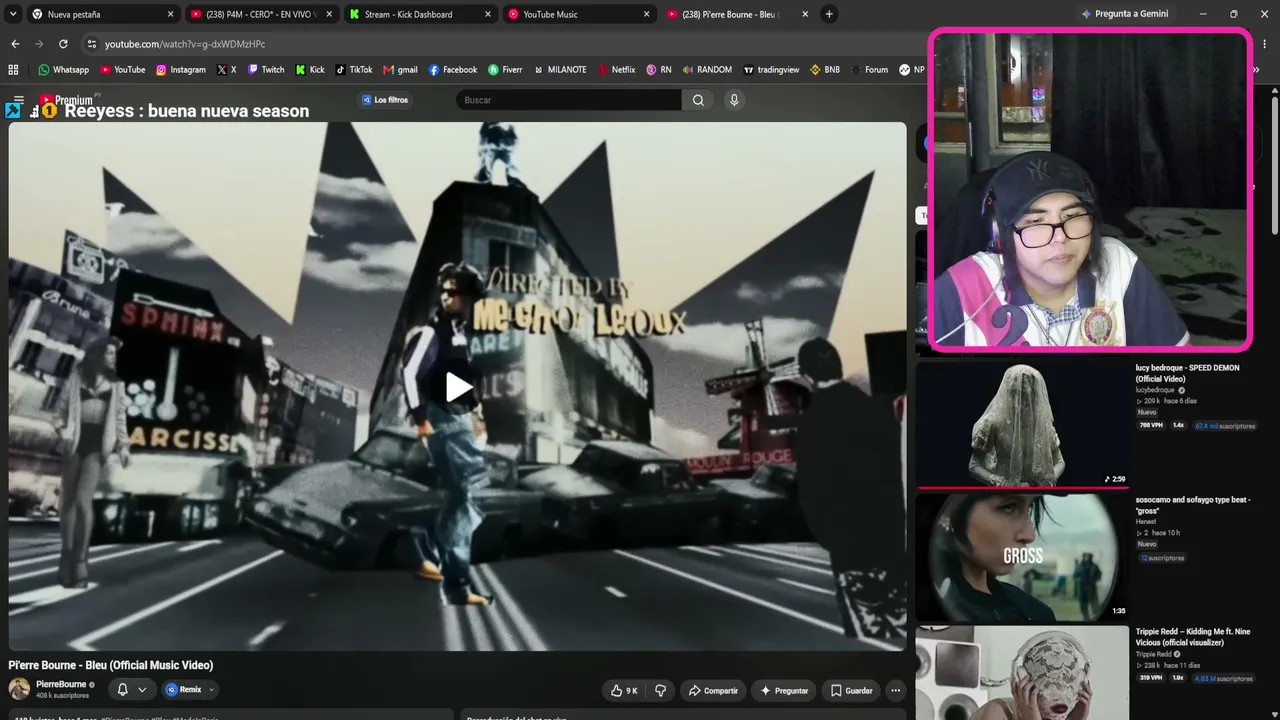Click the Preguntar button
This screenshot has height=720, width=1280.
click(784, 690)
